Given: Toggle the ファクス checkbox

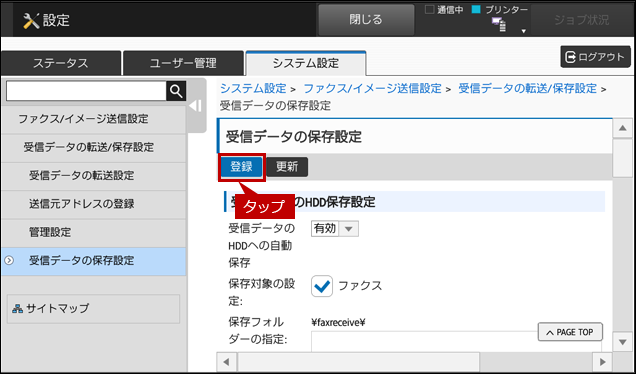Looking at the screenshot, I should click(322, 286).
